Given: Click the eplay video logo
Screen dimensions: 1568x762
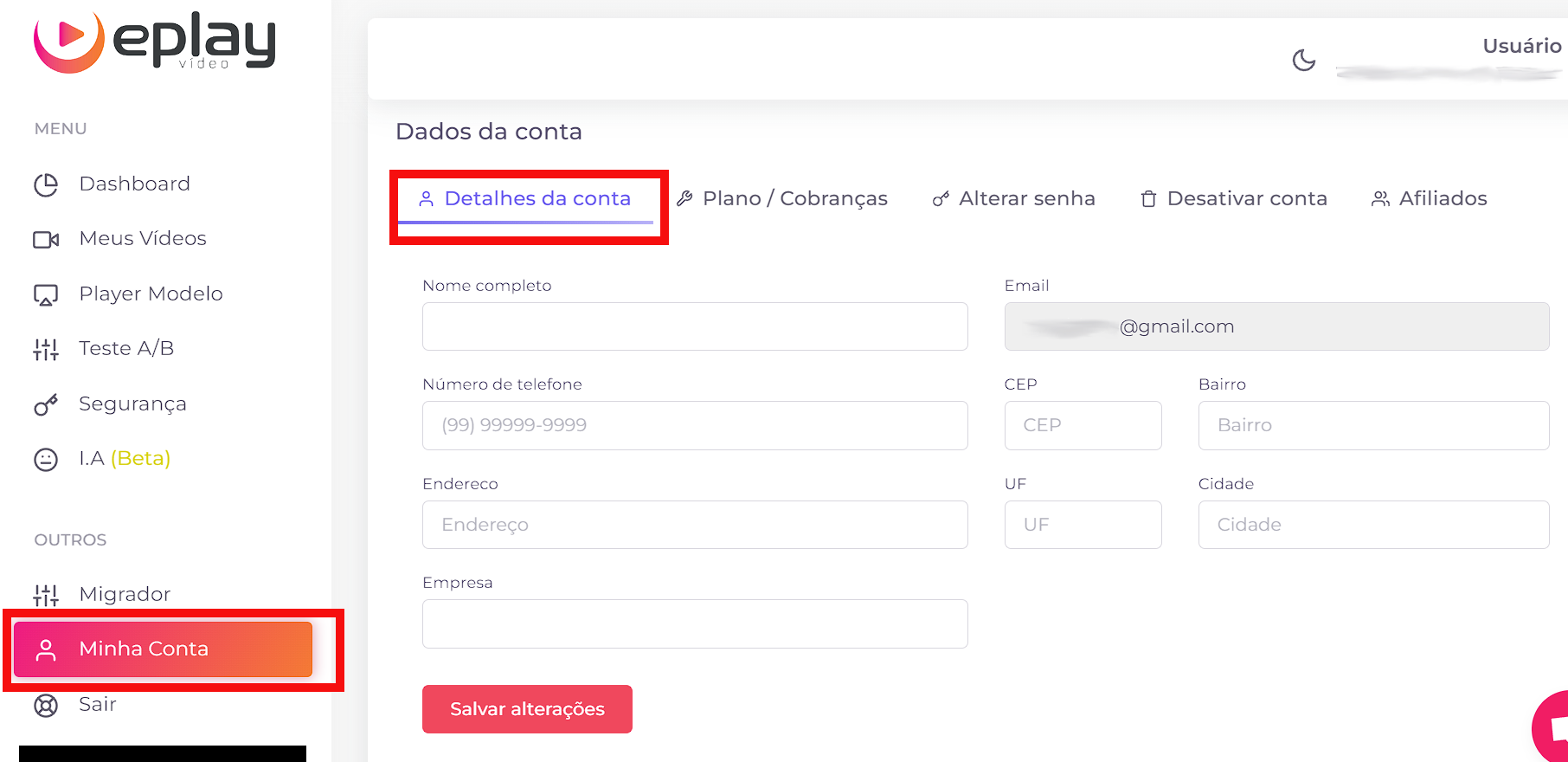Looking at the screenshot, I should [x=155, y=42].
